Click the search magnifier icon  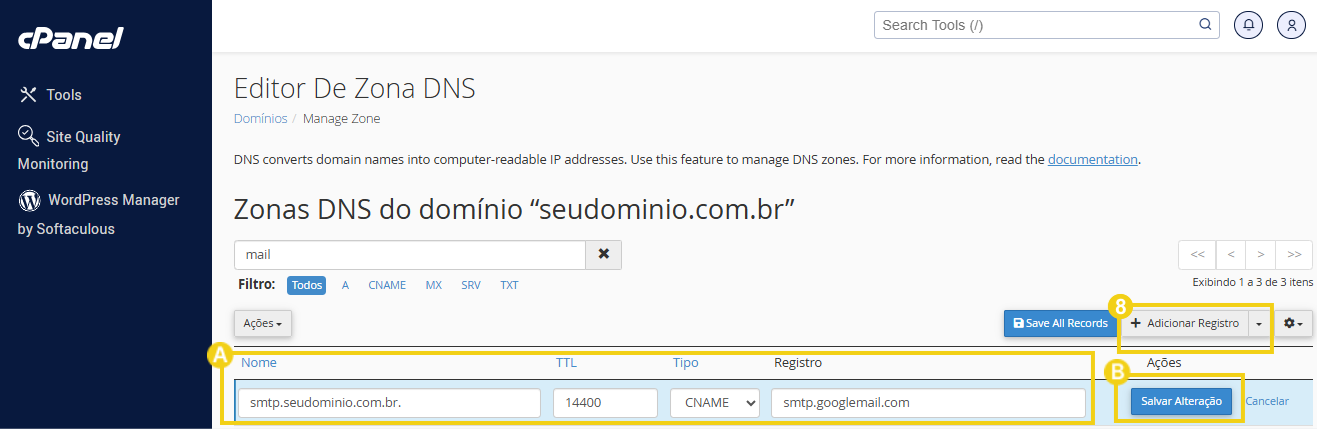coord(1205,25)
